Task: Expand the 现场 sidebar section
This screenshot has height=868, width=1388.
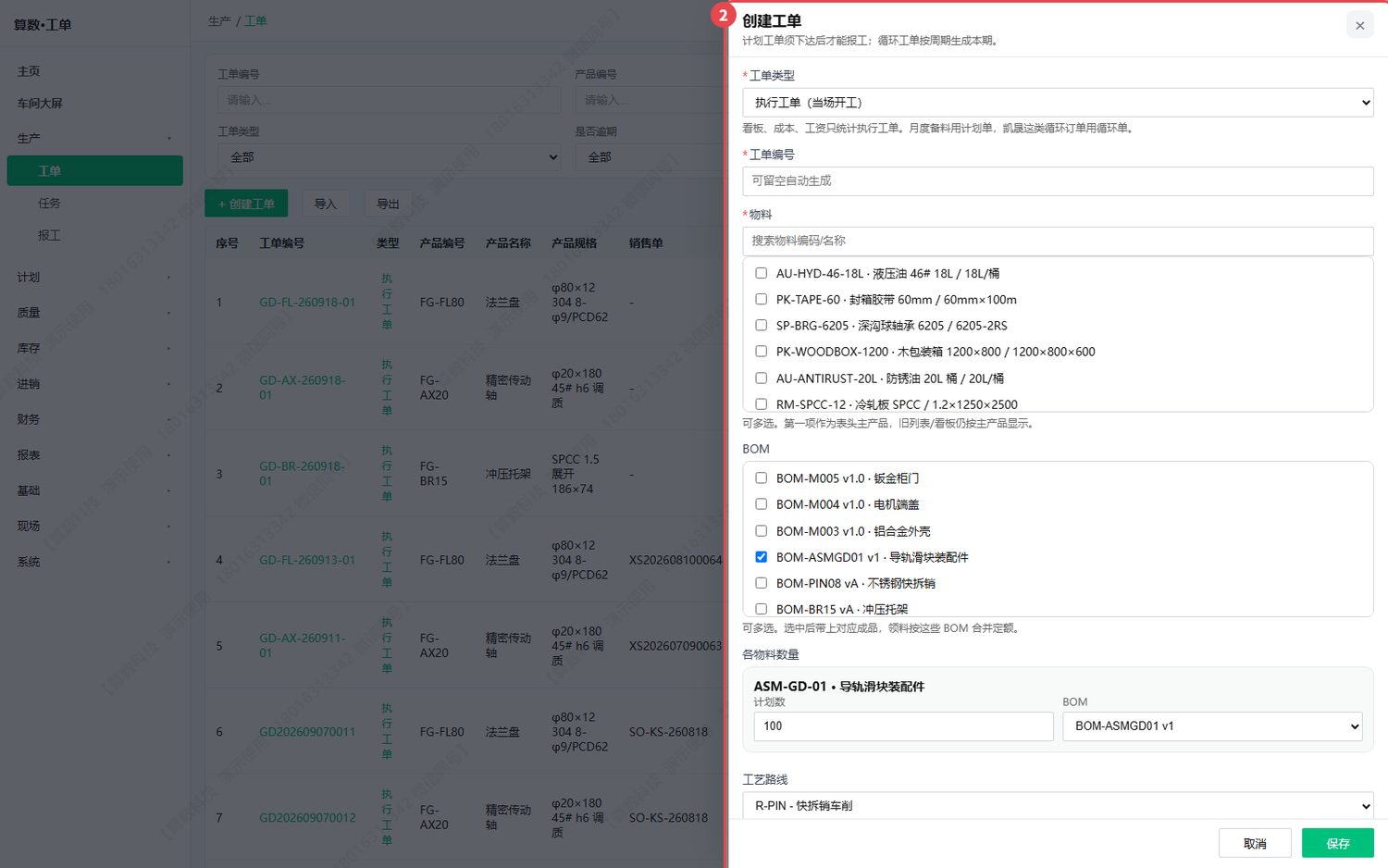Action: click(x=94, y=526)
